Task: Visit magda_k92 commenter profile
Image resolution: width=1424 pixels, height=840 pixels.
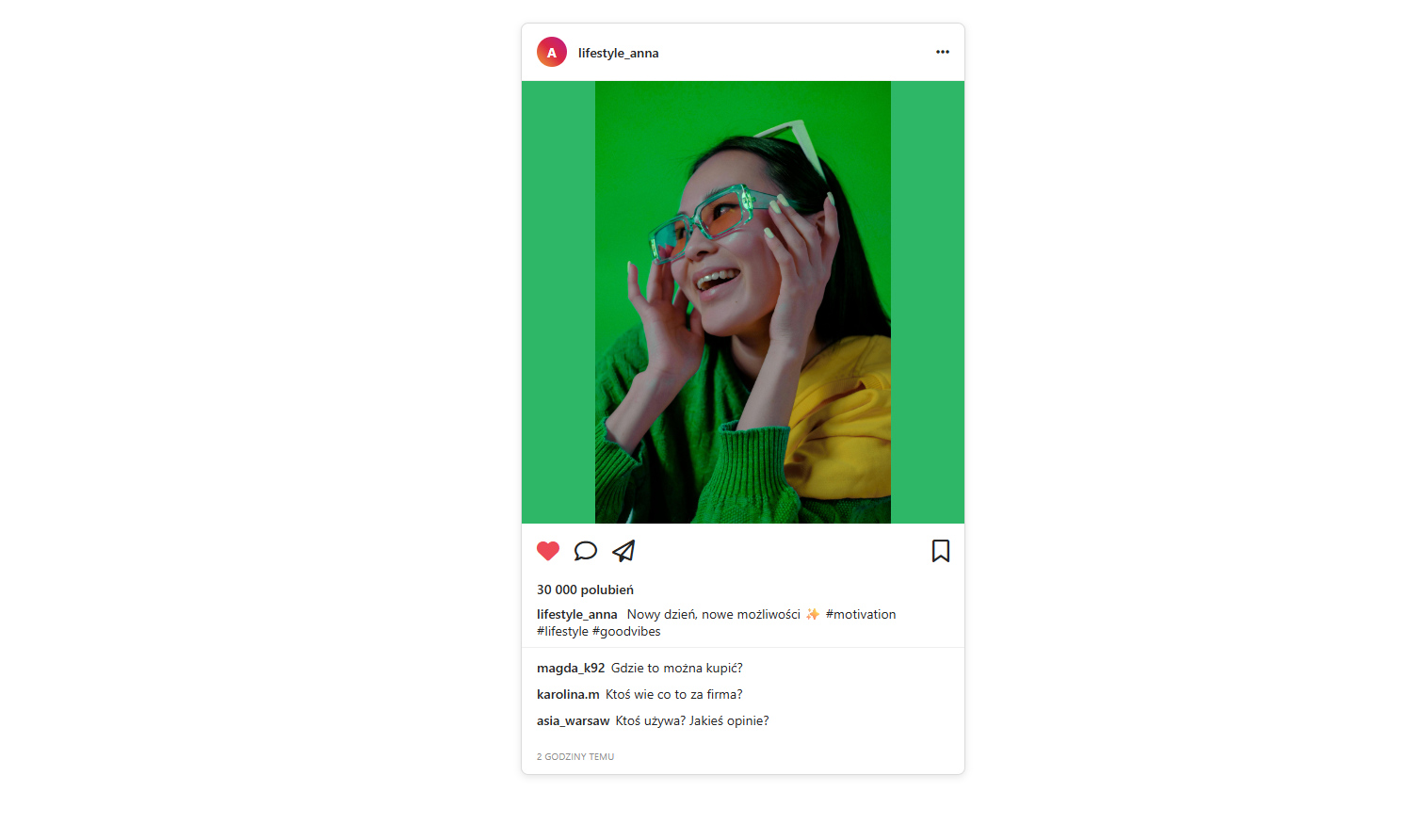Action: (571, 668)
